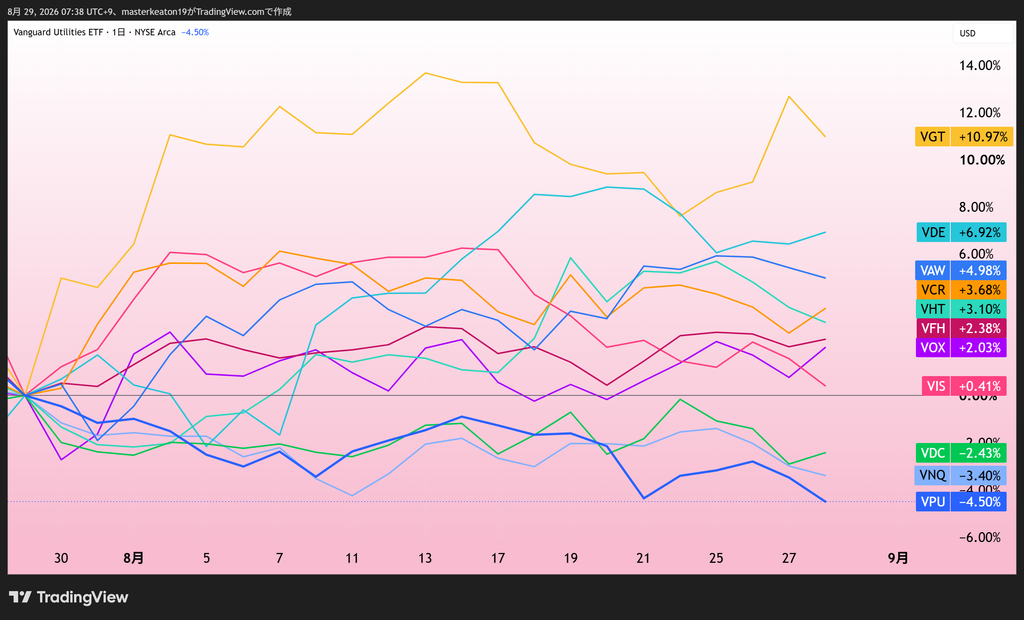Click the VFH ticker label

tap(933, 328)
